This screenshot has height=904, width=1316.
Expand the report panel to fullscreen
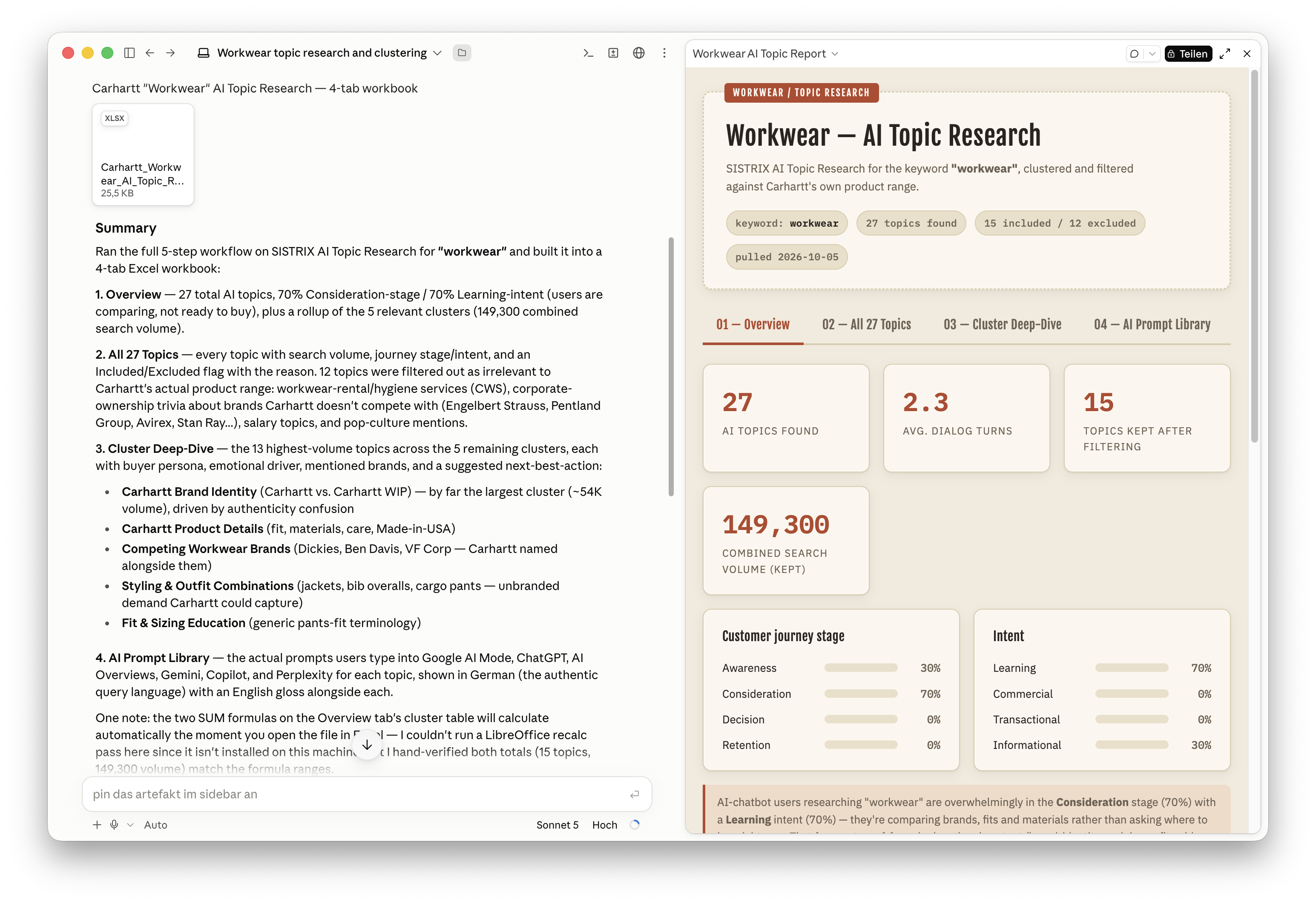point(1225,54)
